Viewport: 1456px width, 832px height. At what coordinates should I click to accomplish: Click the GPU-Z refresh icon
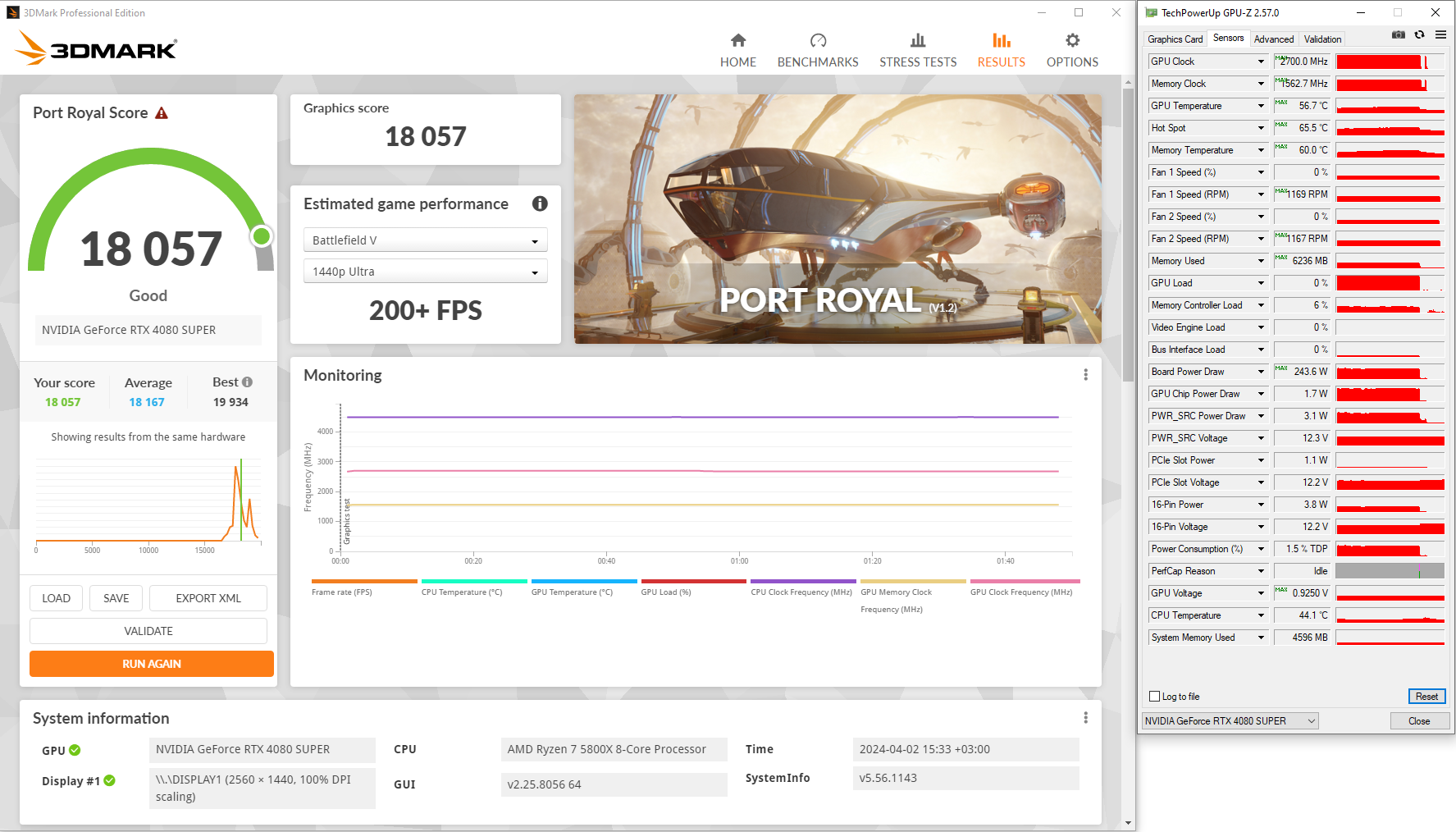click(x=1419, y=34)
